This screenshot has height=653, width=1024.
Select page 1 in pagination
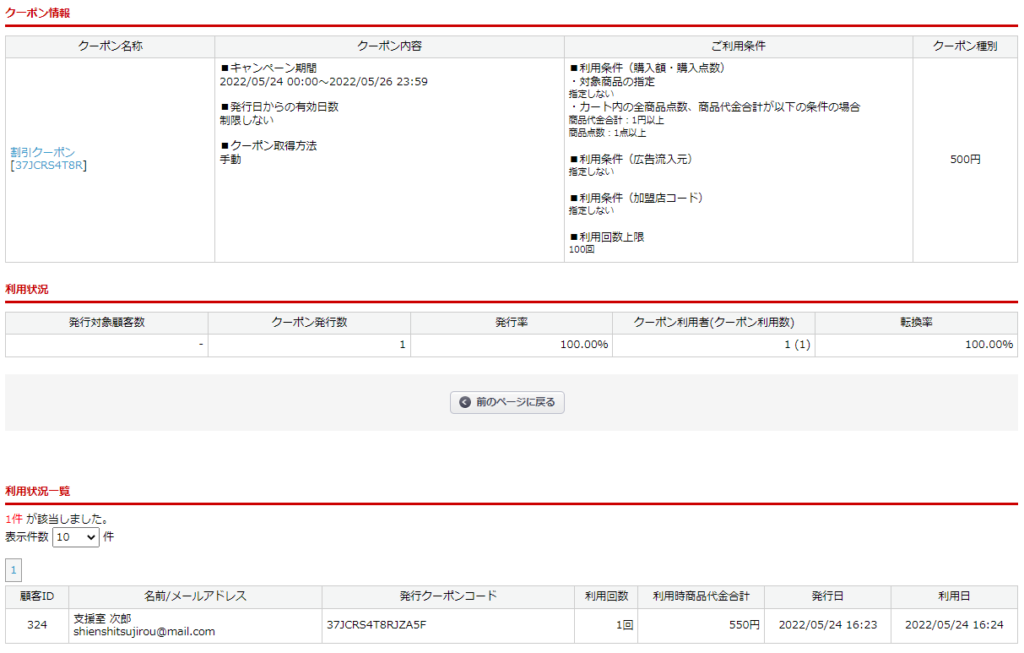tap(14, 570)
